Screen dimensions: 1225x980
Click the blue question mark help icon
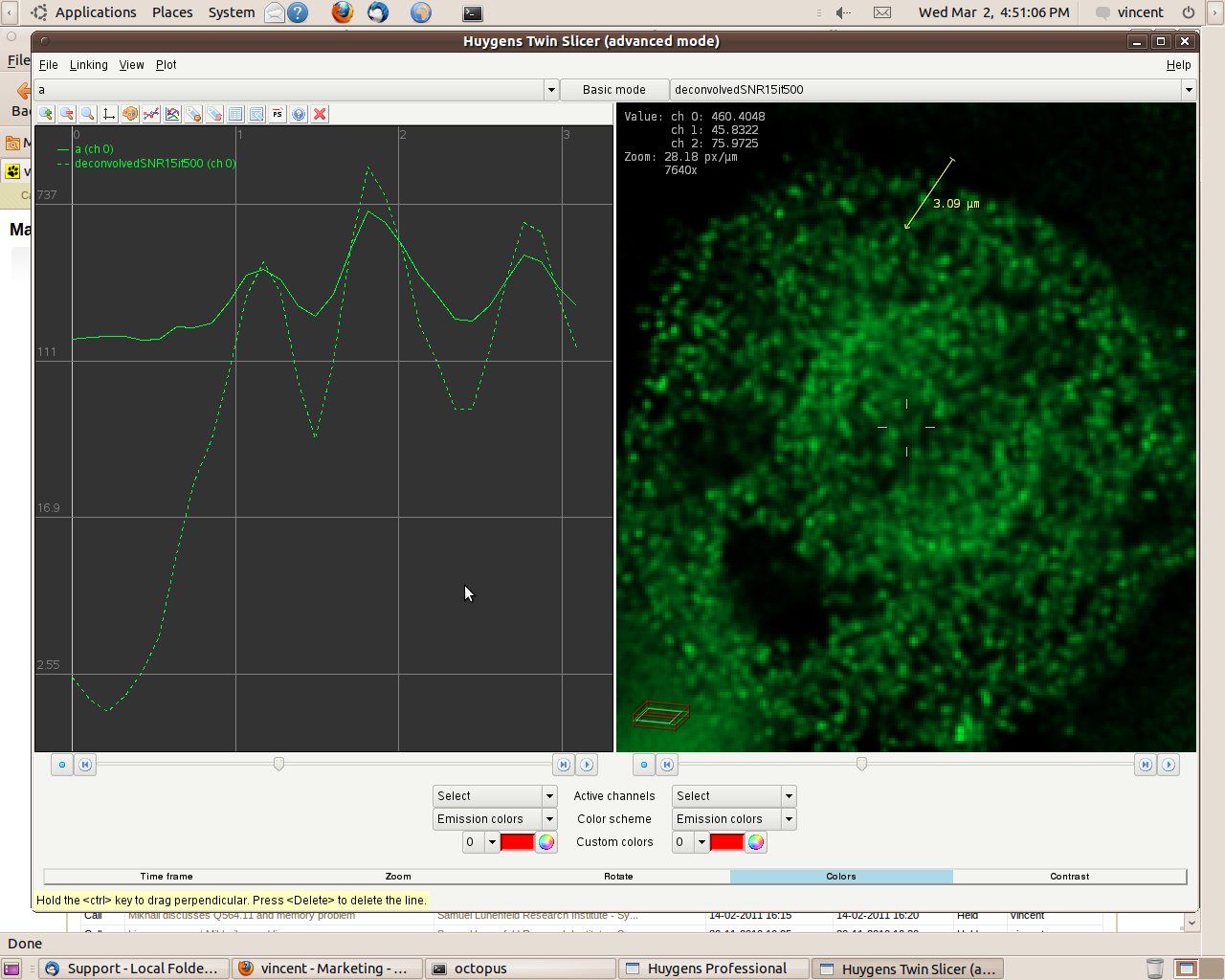(299, 114)
